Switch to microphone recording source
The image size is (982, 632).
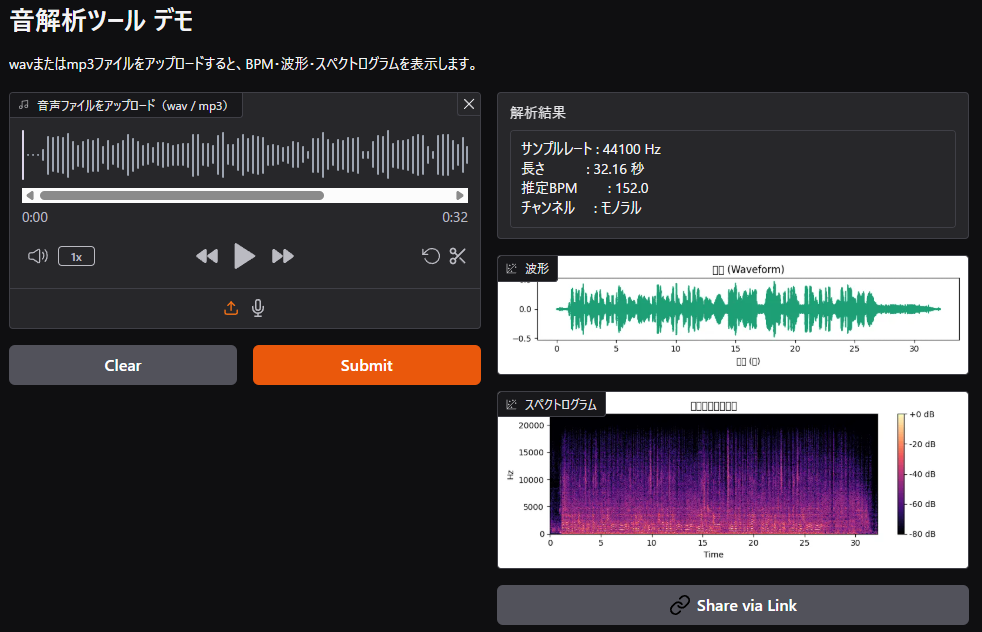(258, 308)
